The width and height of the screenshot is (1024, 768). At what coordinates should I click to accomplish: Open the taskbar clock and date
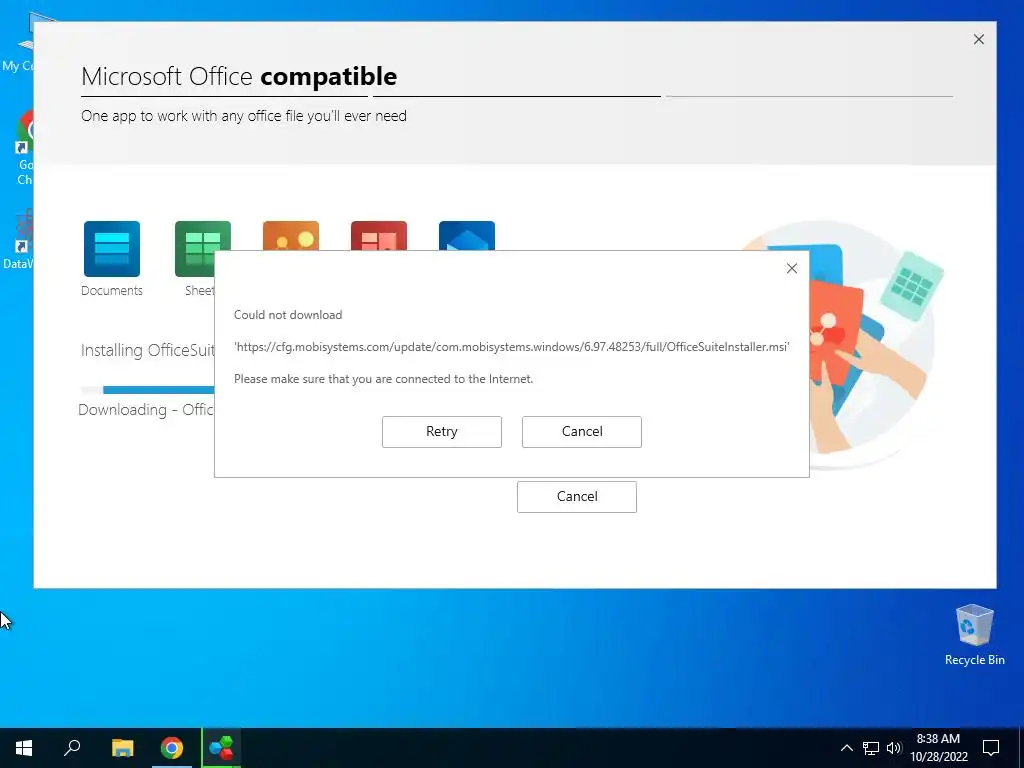[938, 748]
